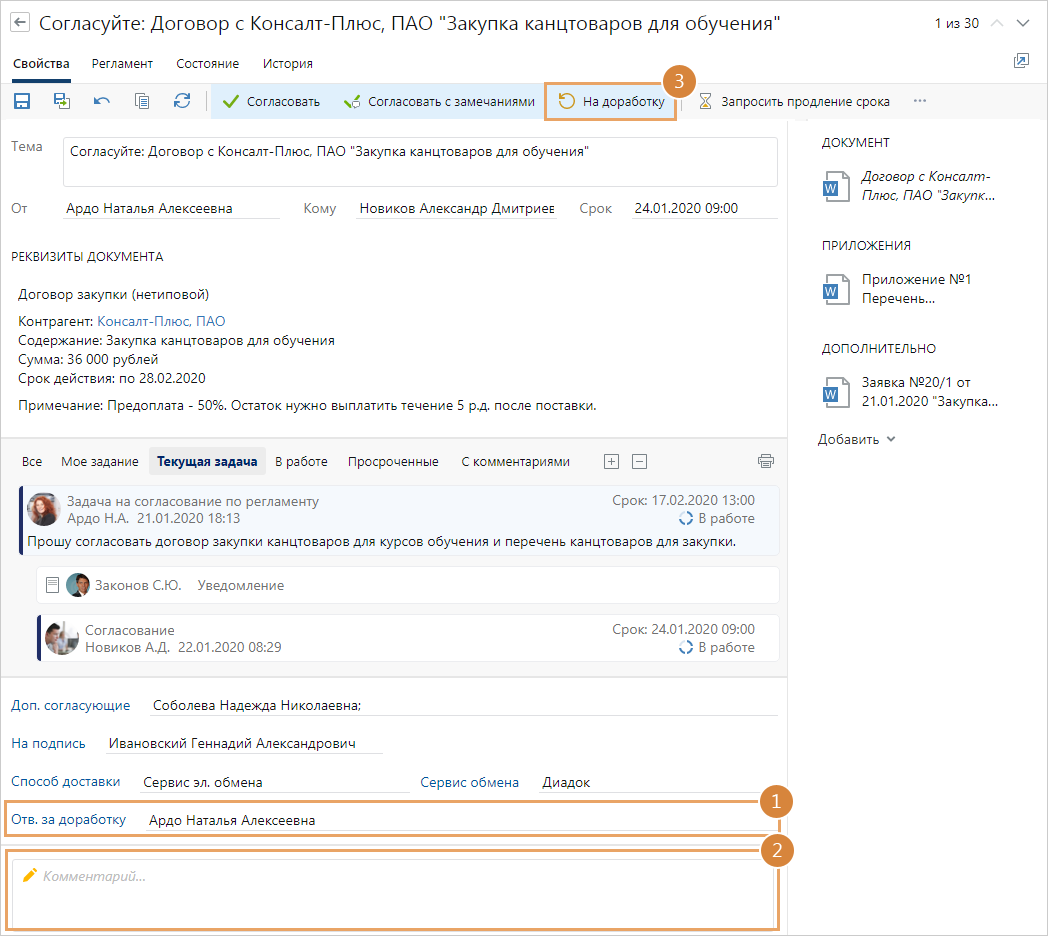Click the Согласовать с замечаниями button

446,101
